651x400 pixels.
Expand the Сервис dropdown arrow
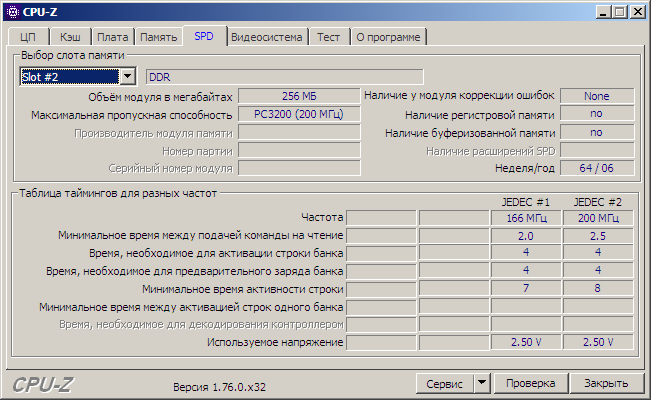[482, 383]
